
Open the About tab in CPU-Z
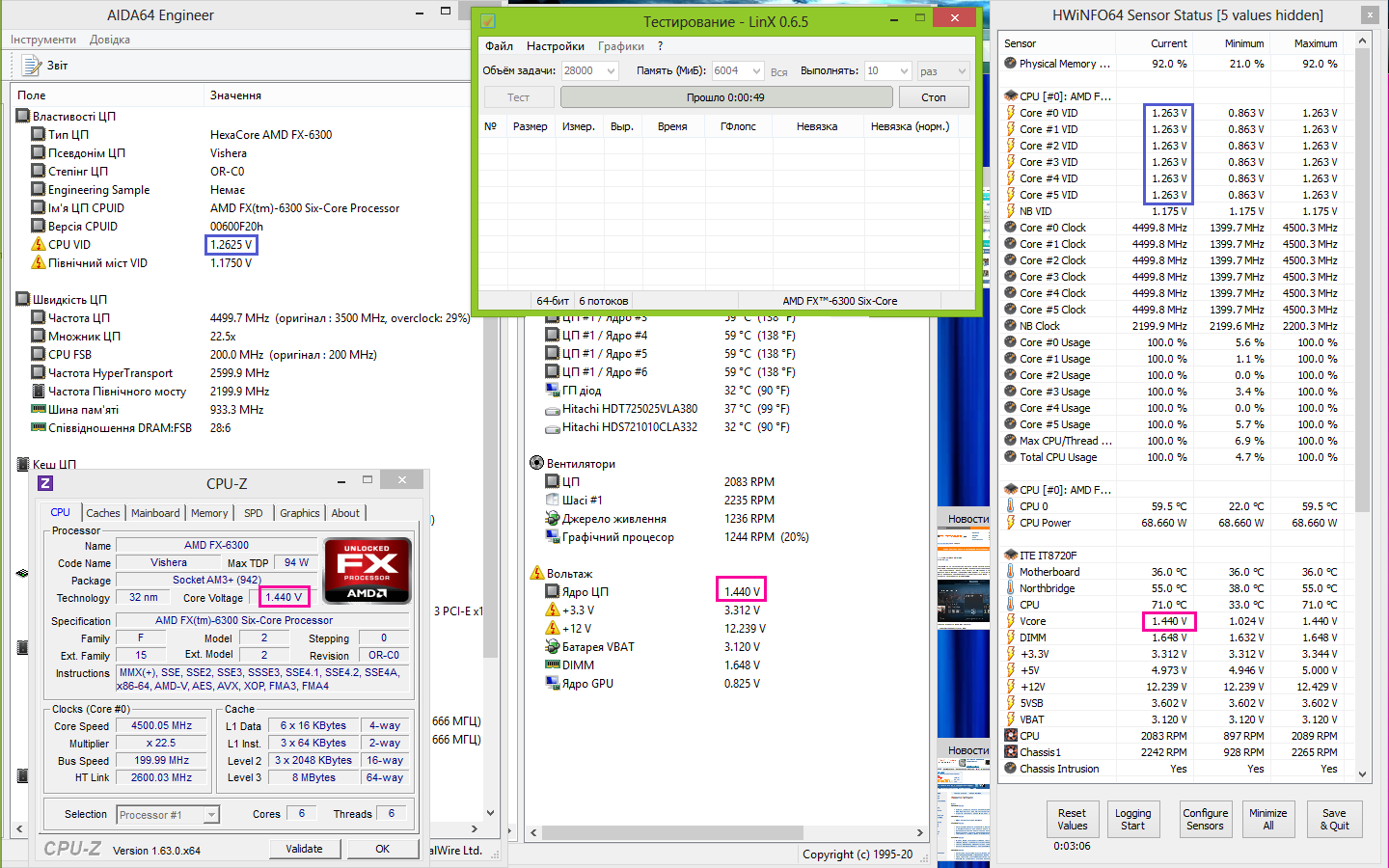point(345,513)
